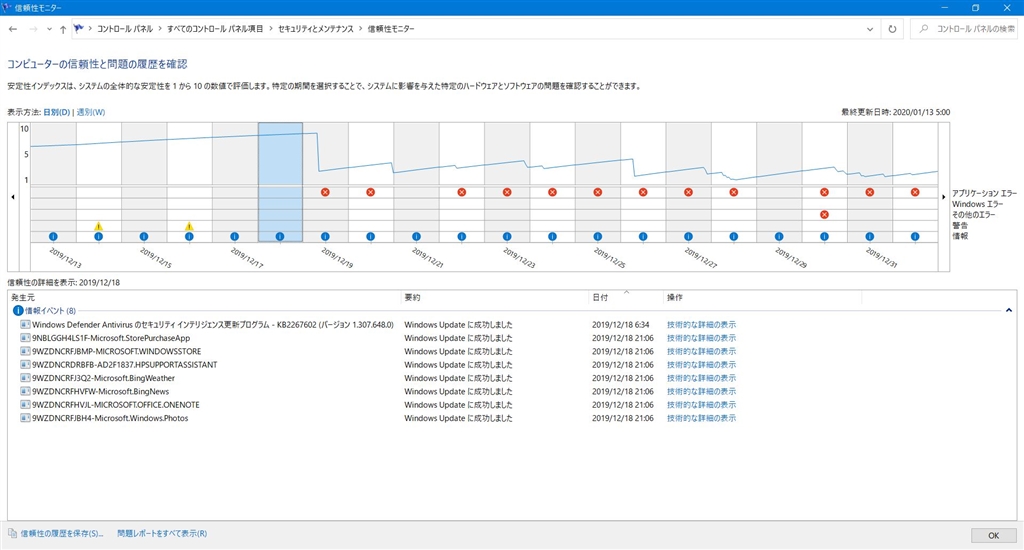The width and height of the screenshot is (1024, 550).
Task: Select the 9WZDNCRFHVFW-Microsoft.BingNews row text
Action: coord(101,391)
